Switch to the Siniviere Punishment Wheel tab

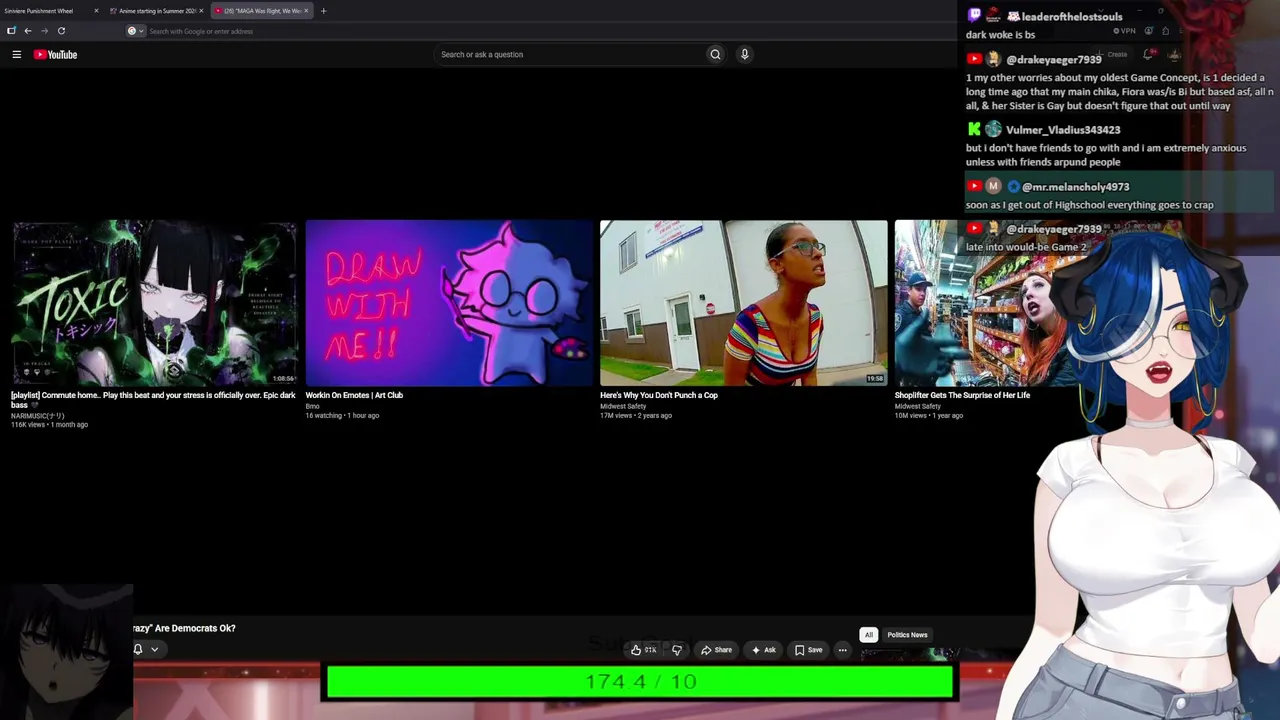(40, 11)
